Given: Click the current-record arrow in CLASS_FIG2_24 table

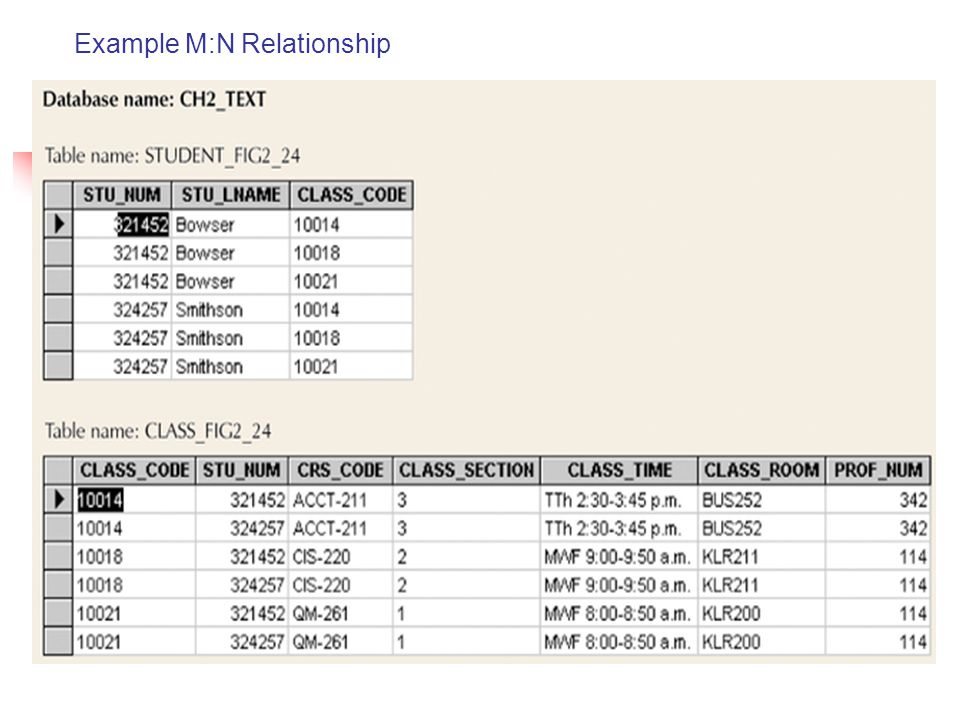Looking at the screenshot, I should pyautogui.click(x=59, y=500).
